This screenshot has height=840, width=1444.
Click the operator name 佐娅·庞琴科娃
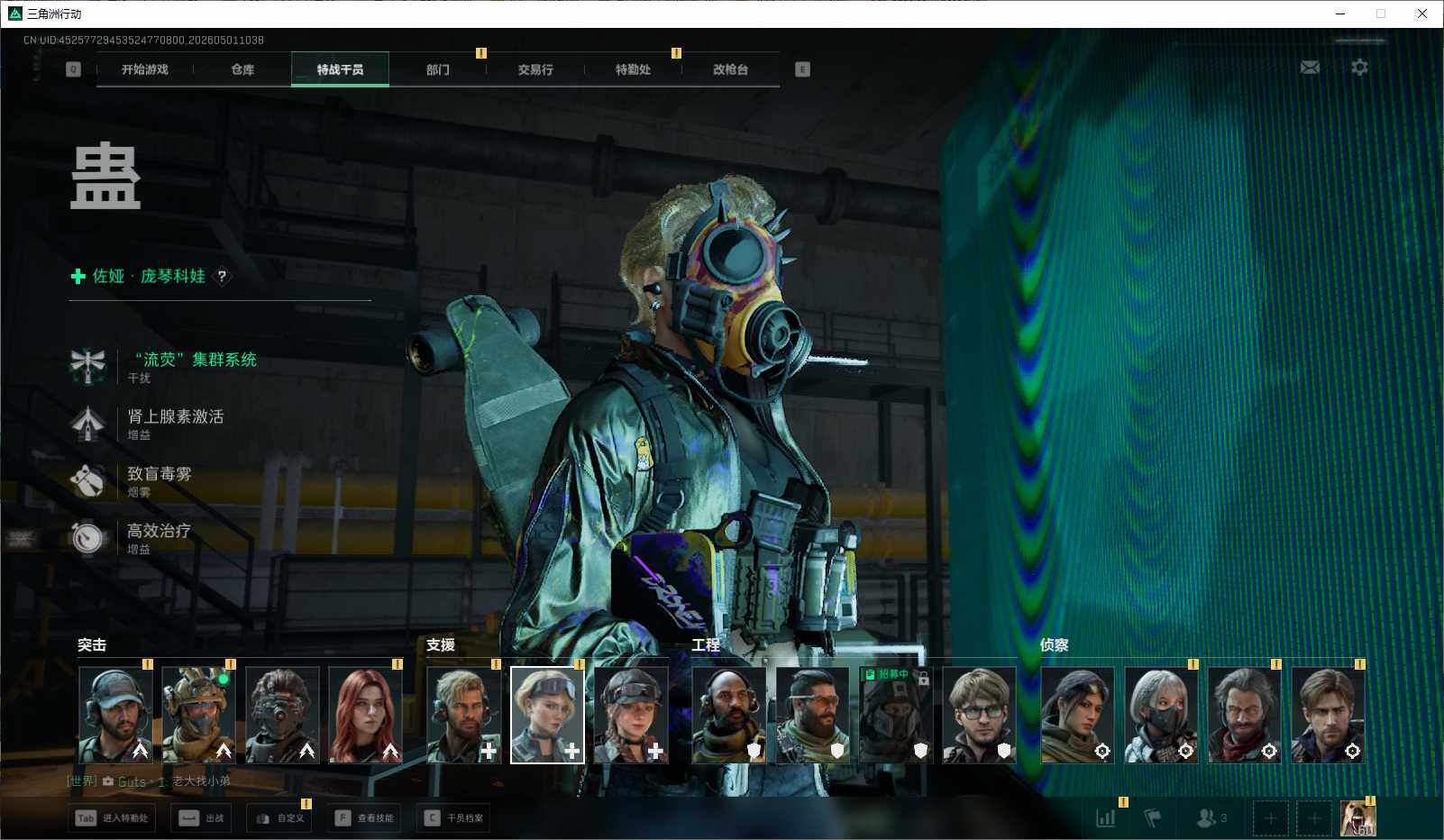[x=149, y=277]
